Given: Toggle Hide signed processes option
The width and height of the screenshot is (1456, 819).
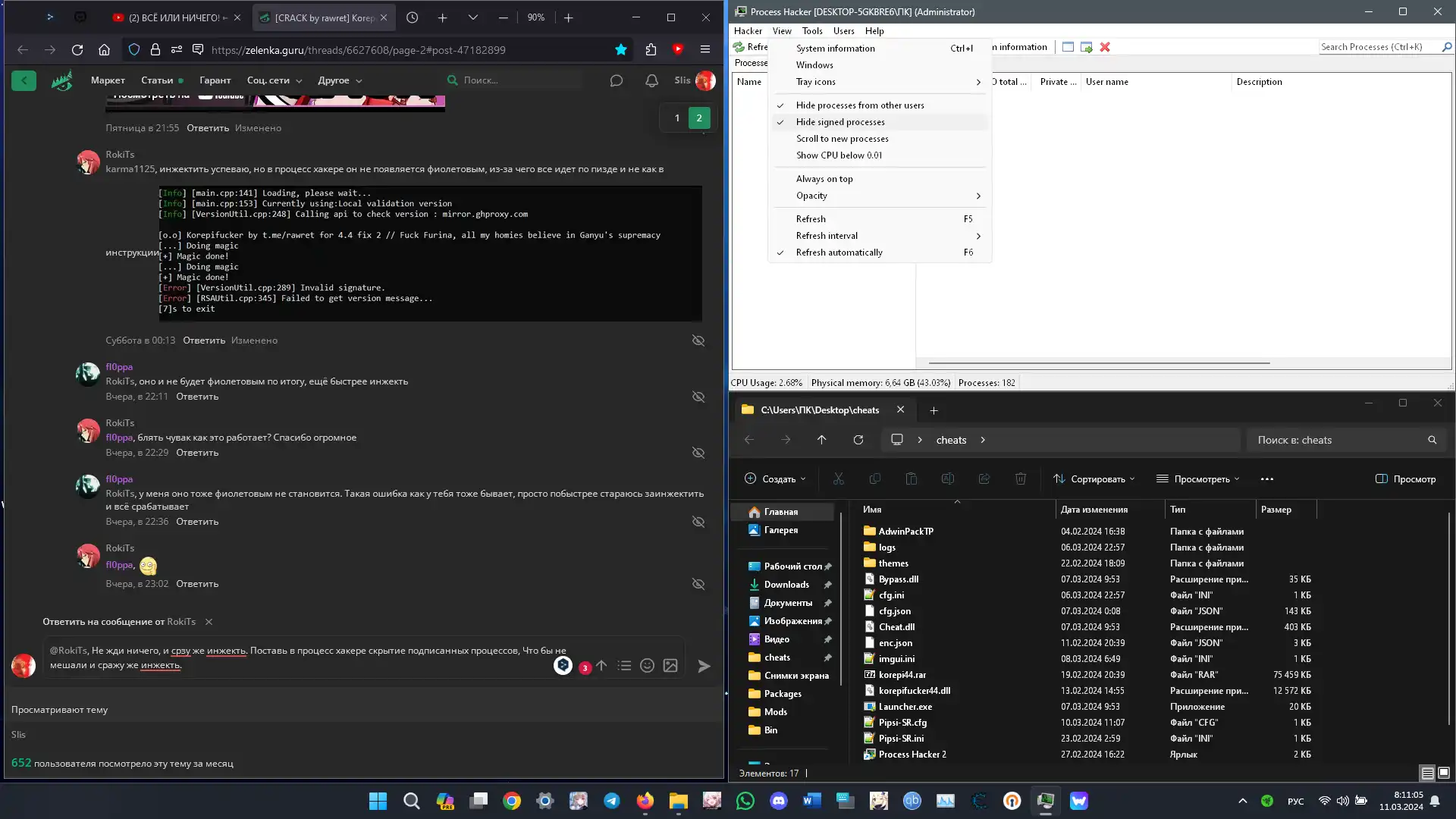Looking at the screenshot, I should 880,122.
